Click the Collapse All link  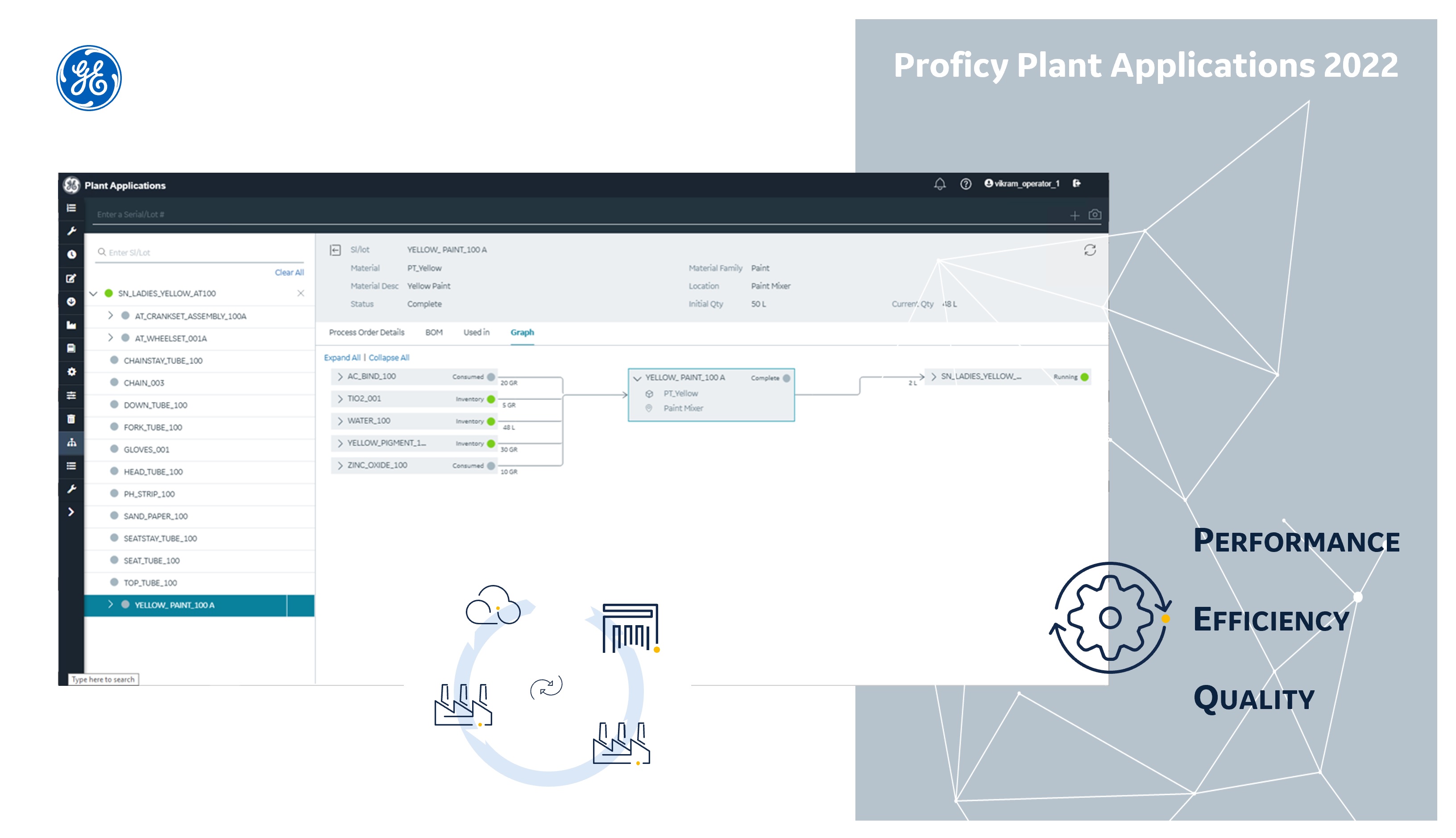tap(389, 357)
